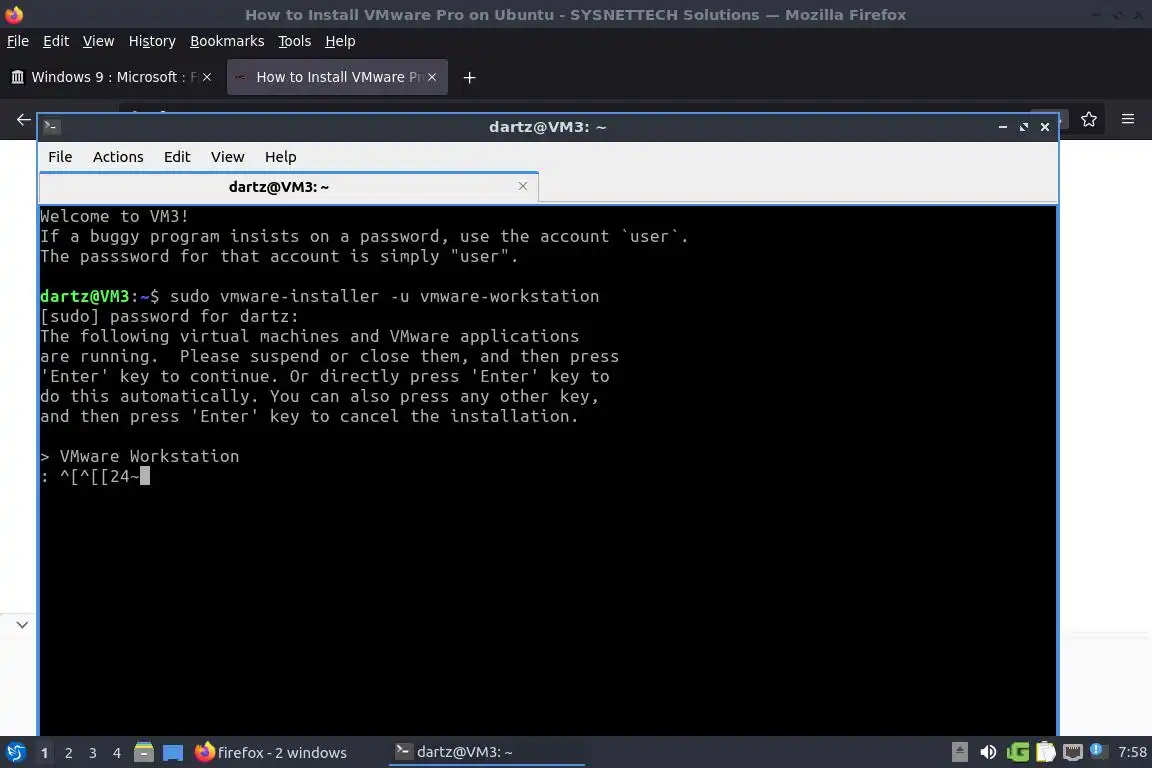The width and height of the screenshot is (1152, 768).
Task: Open the terminal Actions menu
Action: tap(118, 157)
